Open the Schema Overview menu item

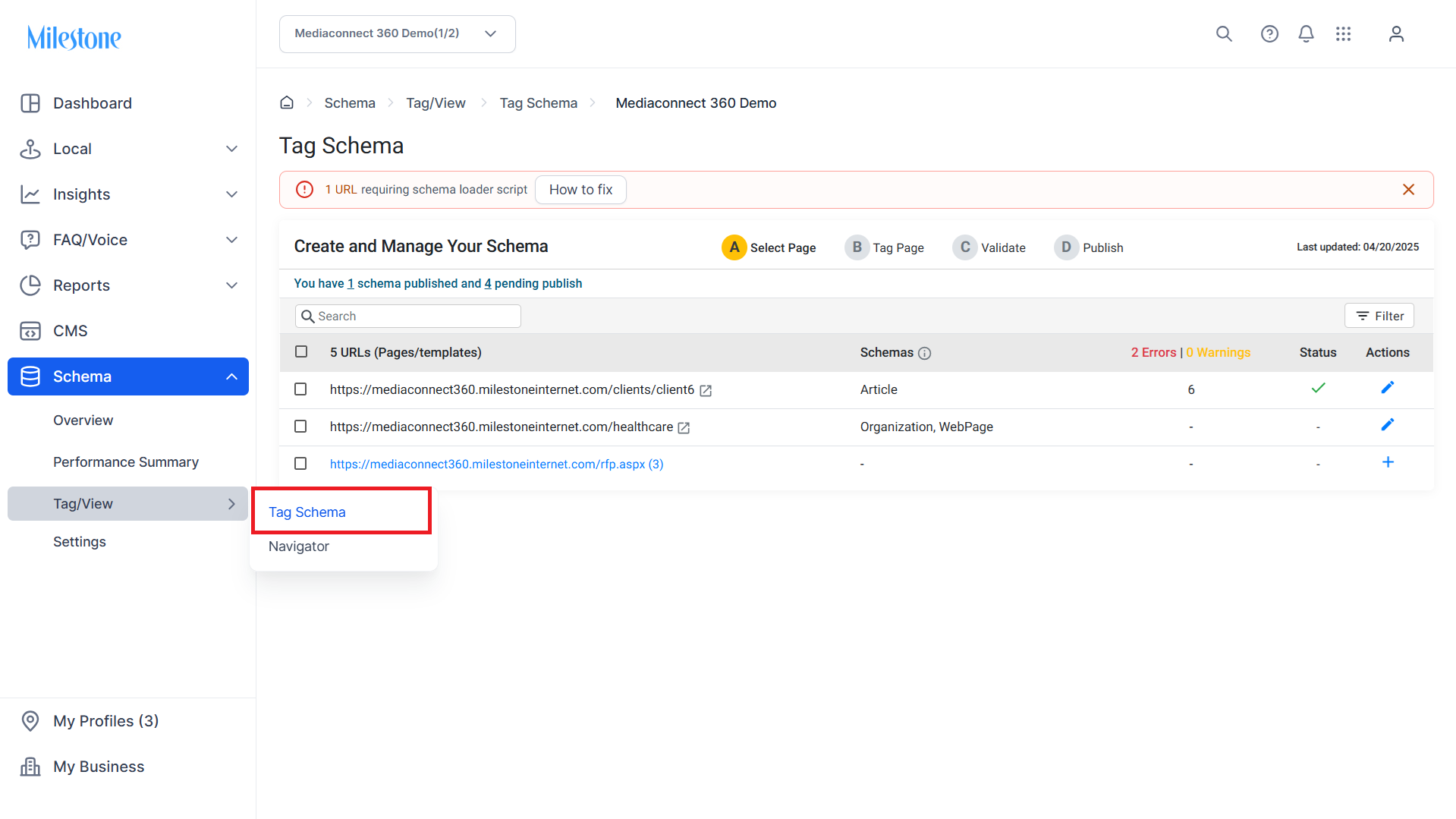click(83, 421)
